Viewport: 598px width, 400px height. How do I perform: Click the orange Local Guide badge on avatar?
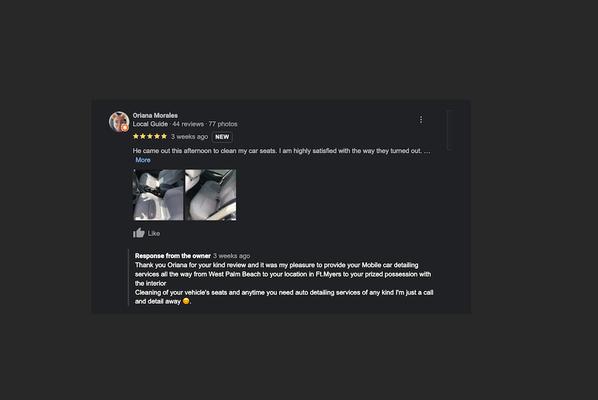125,128
